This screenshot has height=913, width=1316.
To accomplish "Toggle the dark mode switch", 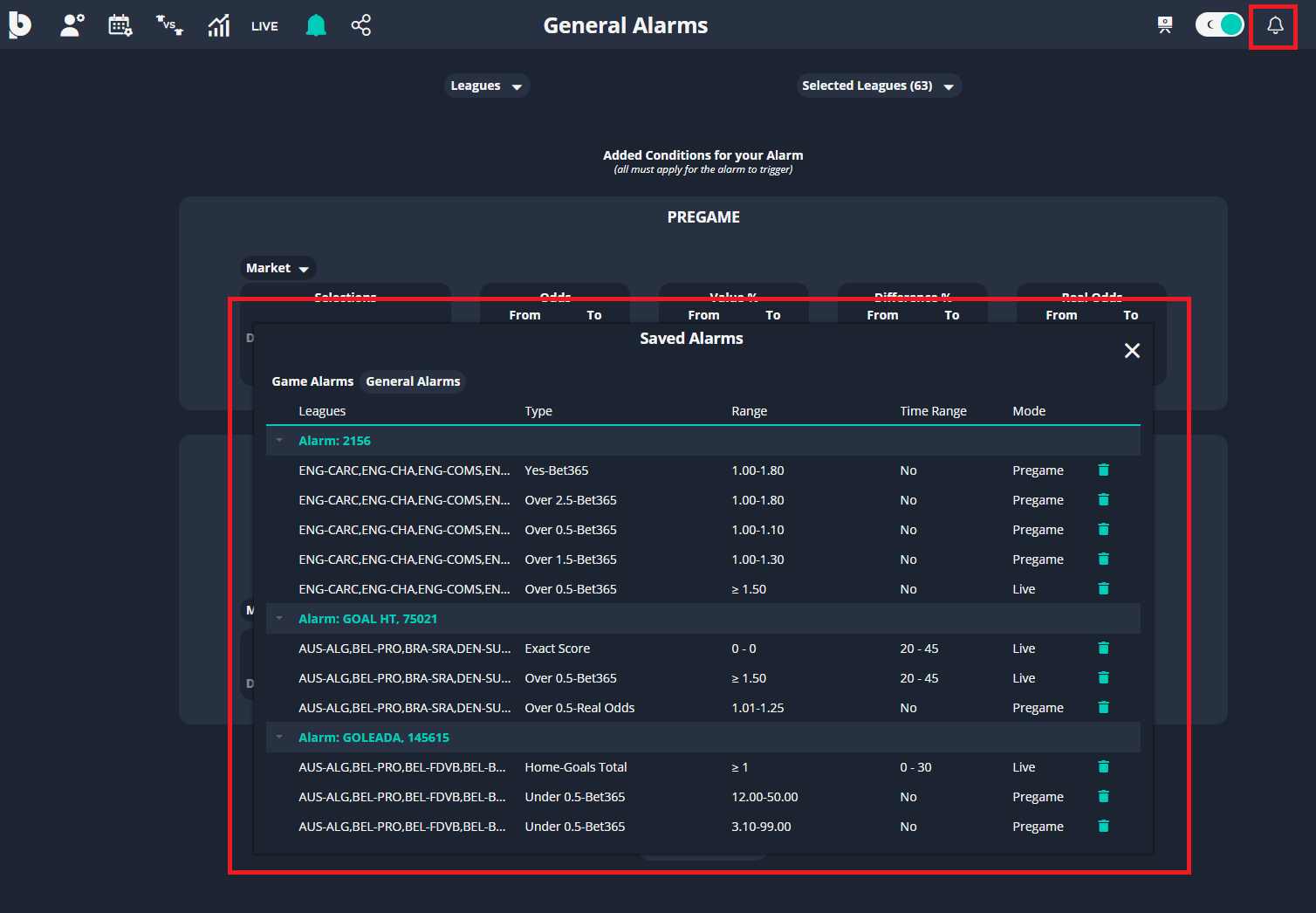I will [x=1219, y=24].
